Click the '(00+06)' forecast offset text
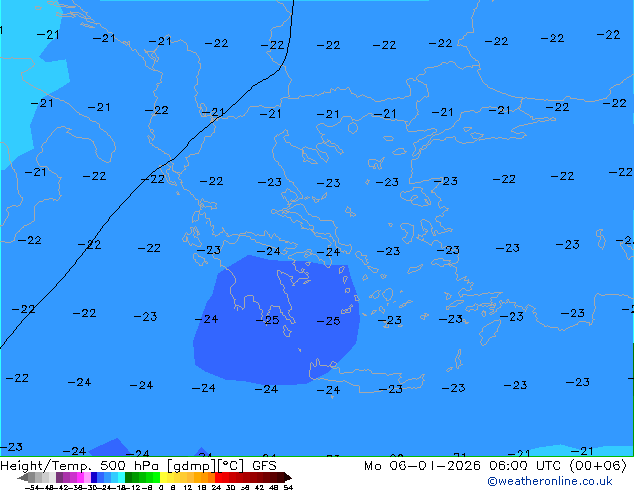Image resolution: width=634 pixels, height=490 pixels. 598,466
